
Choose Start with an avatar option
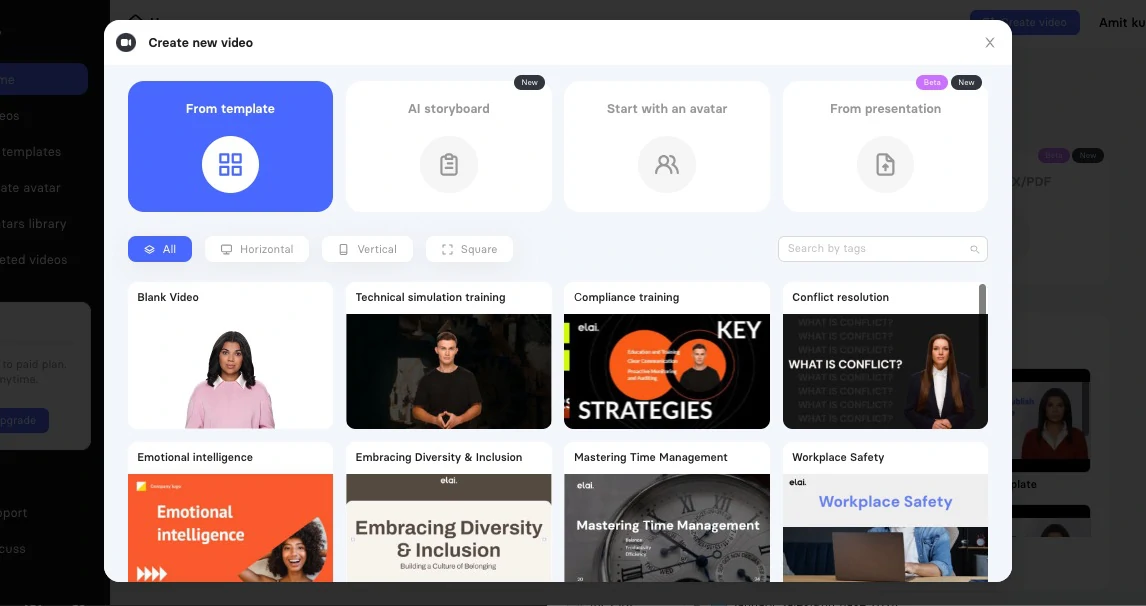[667, 146]
